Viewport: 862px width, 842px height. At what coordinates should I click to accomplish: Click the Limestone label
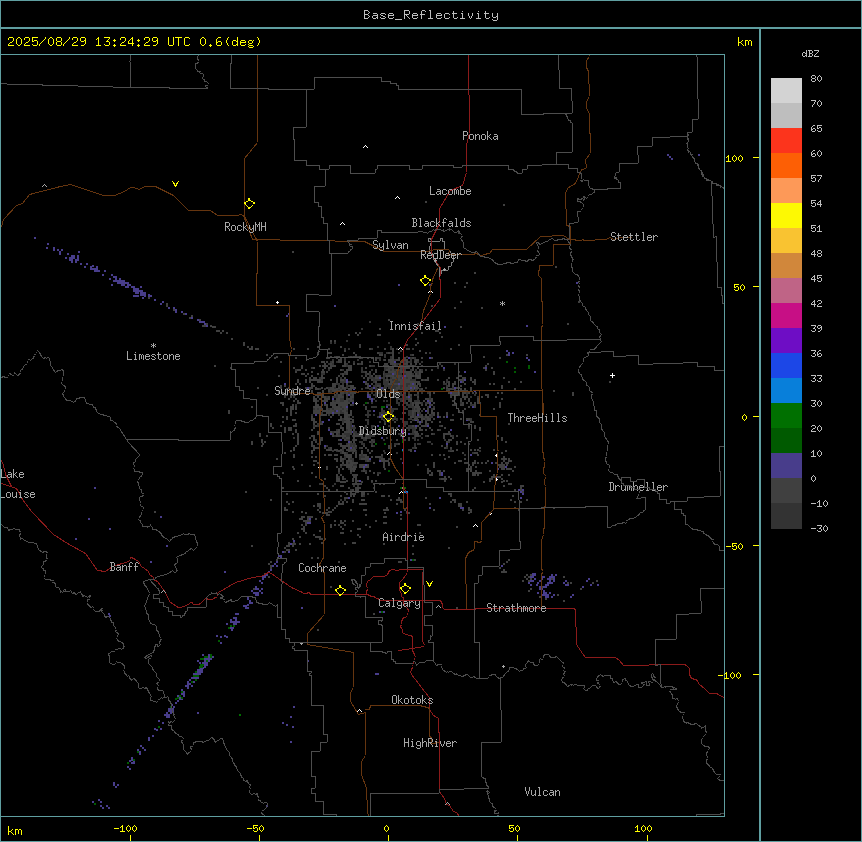tap(153, 356)
